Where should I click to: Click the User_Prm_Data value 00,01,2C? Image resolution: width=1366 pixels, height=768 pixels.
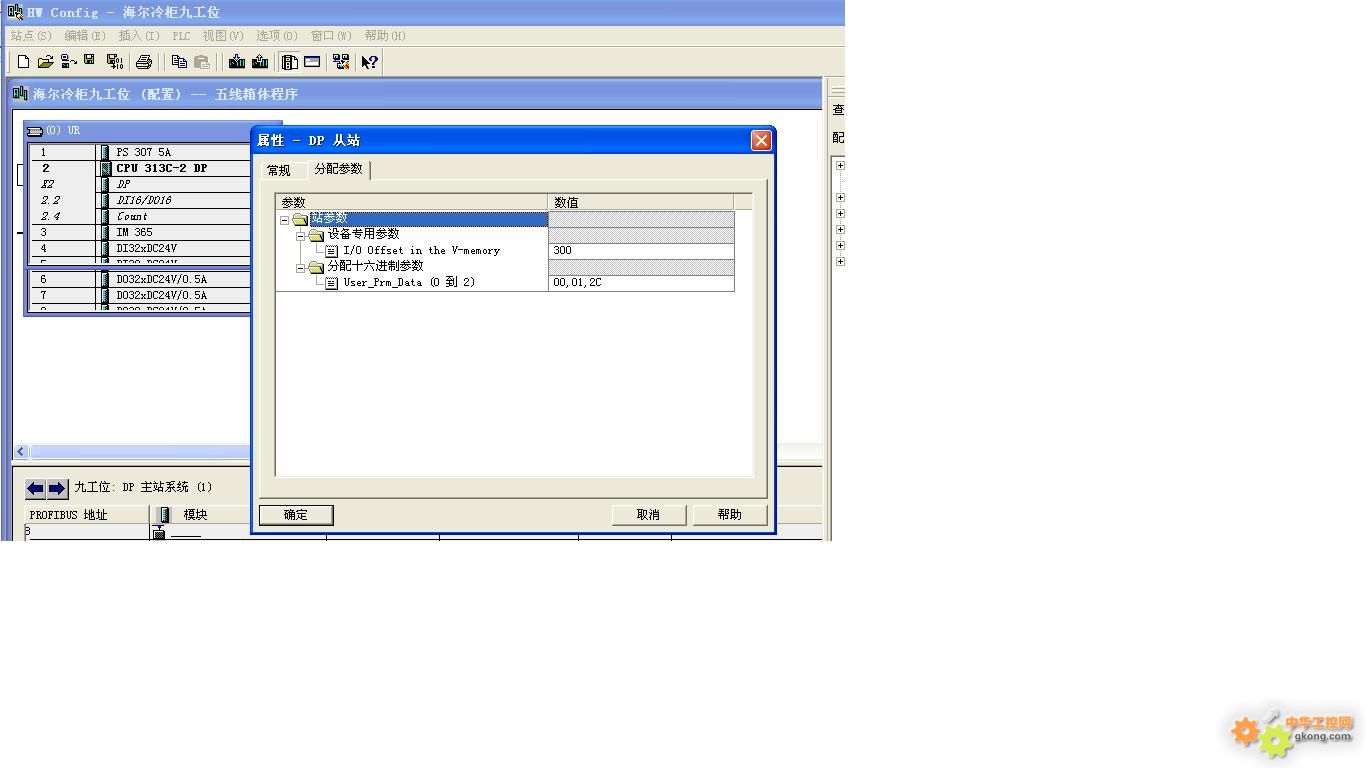(x=641, y=283)
